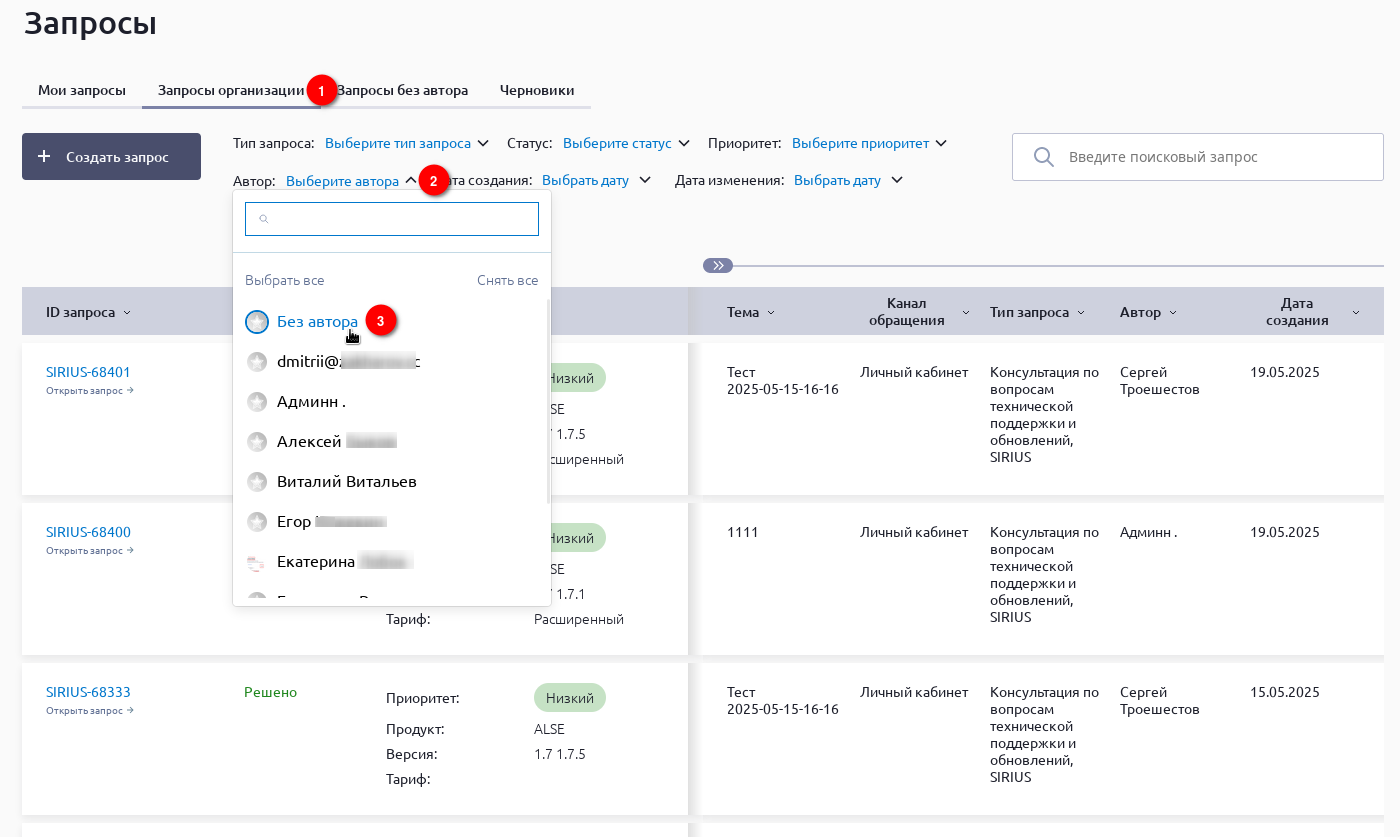Open request link SIRIUS-68401

coord(88,372)
